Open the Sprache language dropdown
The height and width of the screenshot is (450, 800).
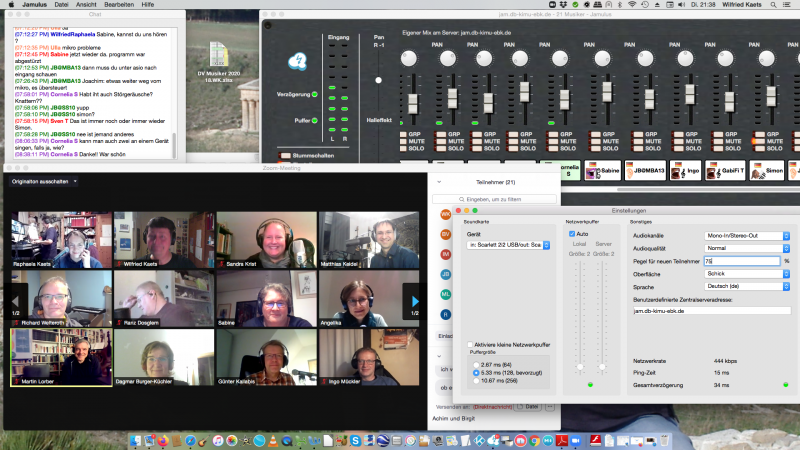[x=747, y=286]
